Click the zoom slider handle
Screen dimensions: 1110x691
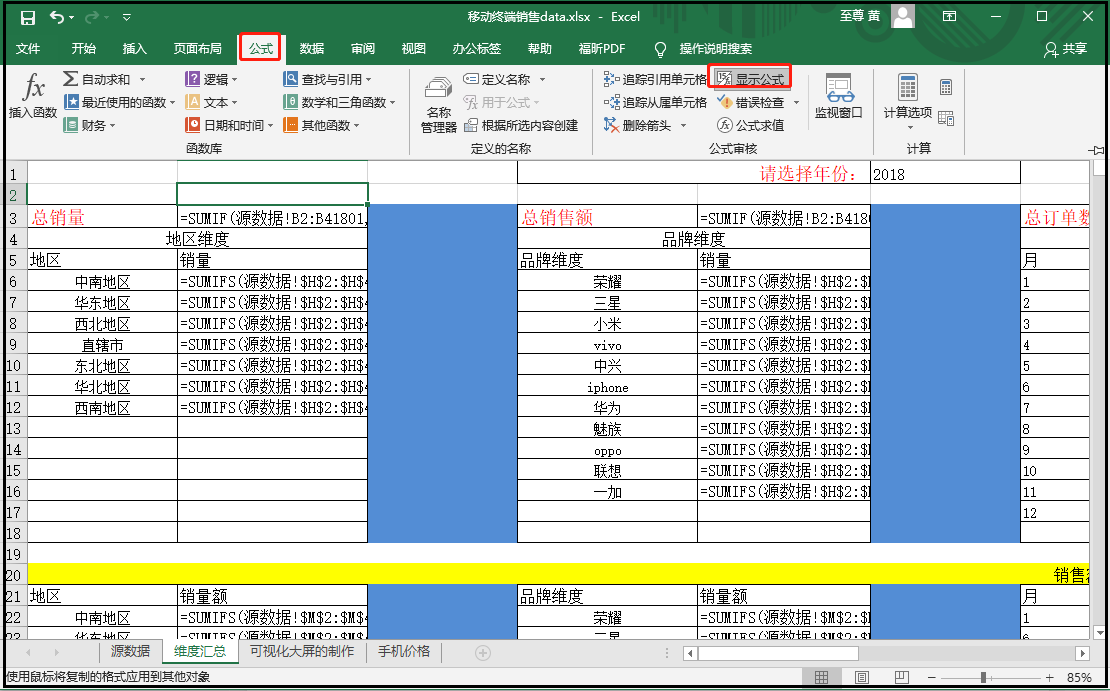click(x=983, y=678)
